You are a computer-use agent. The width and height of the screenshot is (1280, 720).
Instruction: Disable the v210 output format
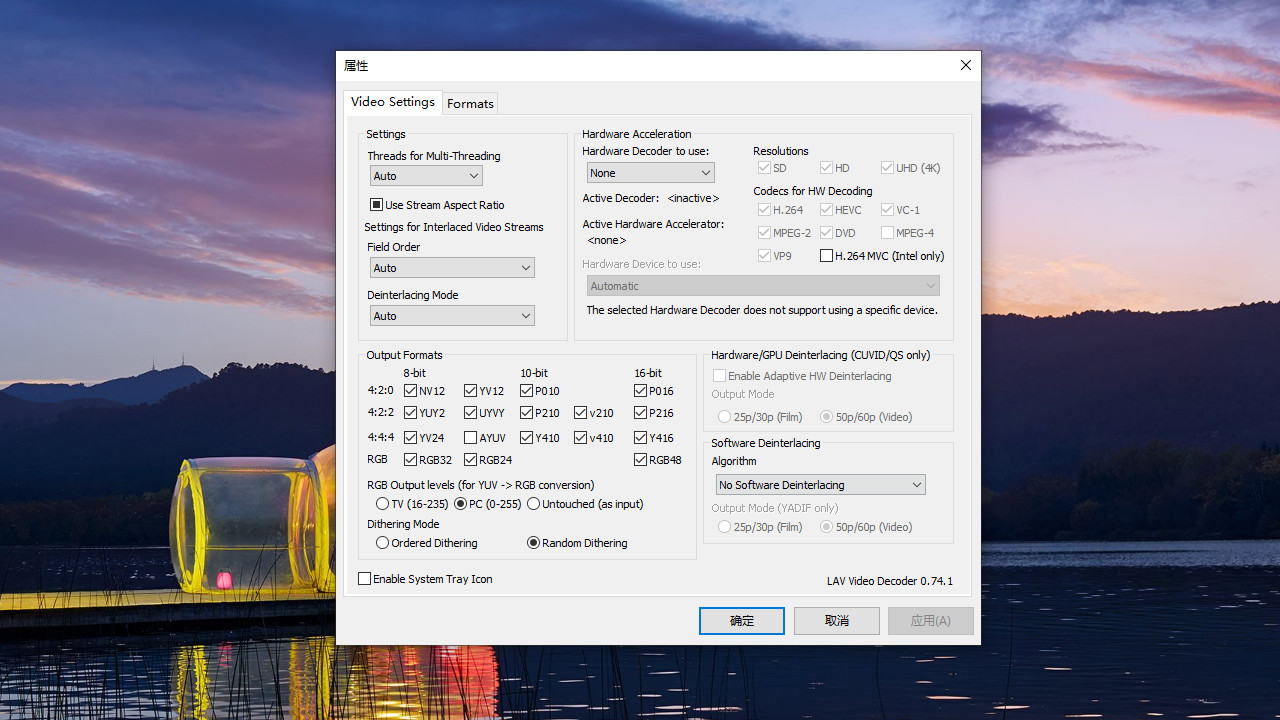[581, 413]
